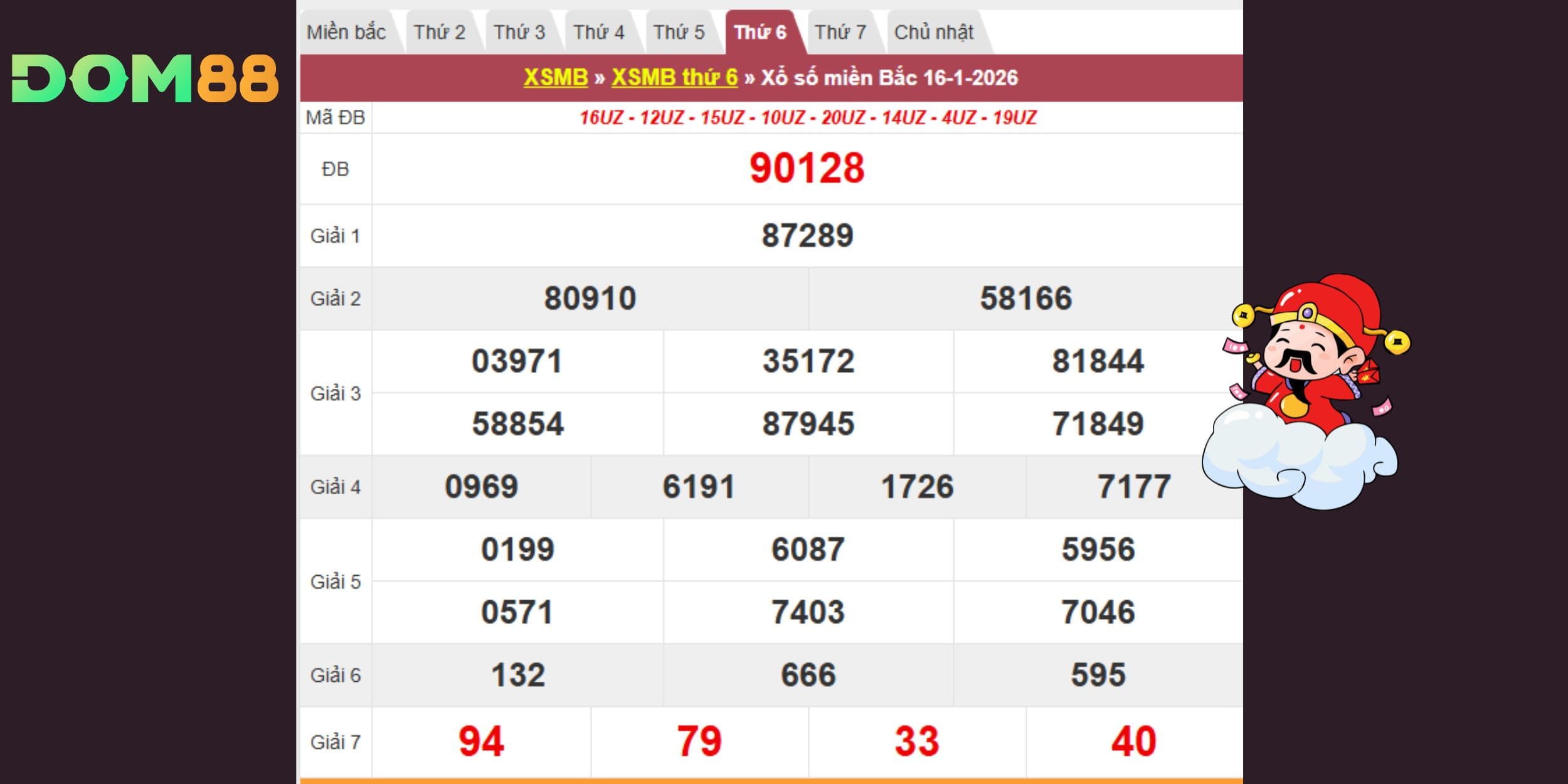Screen dimensions: 1568x784
Task: Open the XSMB thứ 6 link
Action: (x=674, y=77)
